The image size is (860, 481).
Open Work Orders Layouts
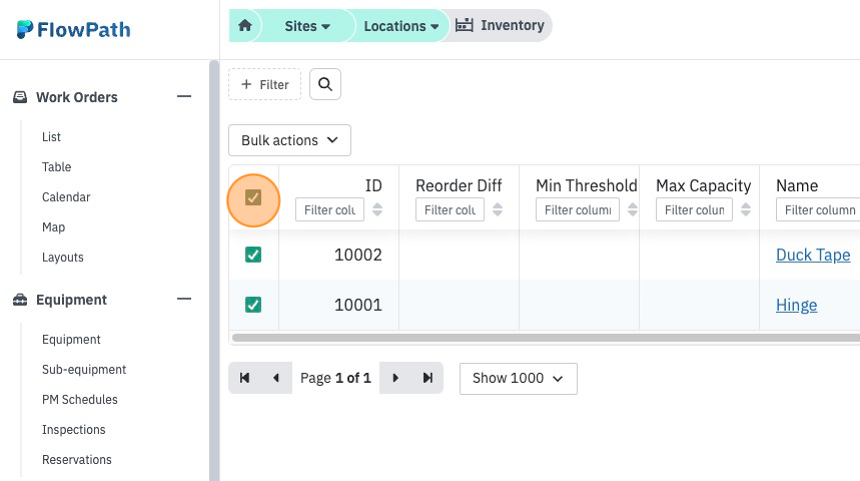(x=63, y=257)
